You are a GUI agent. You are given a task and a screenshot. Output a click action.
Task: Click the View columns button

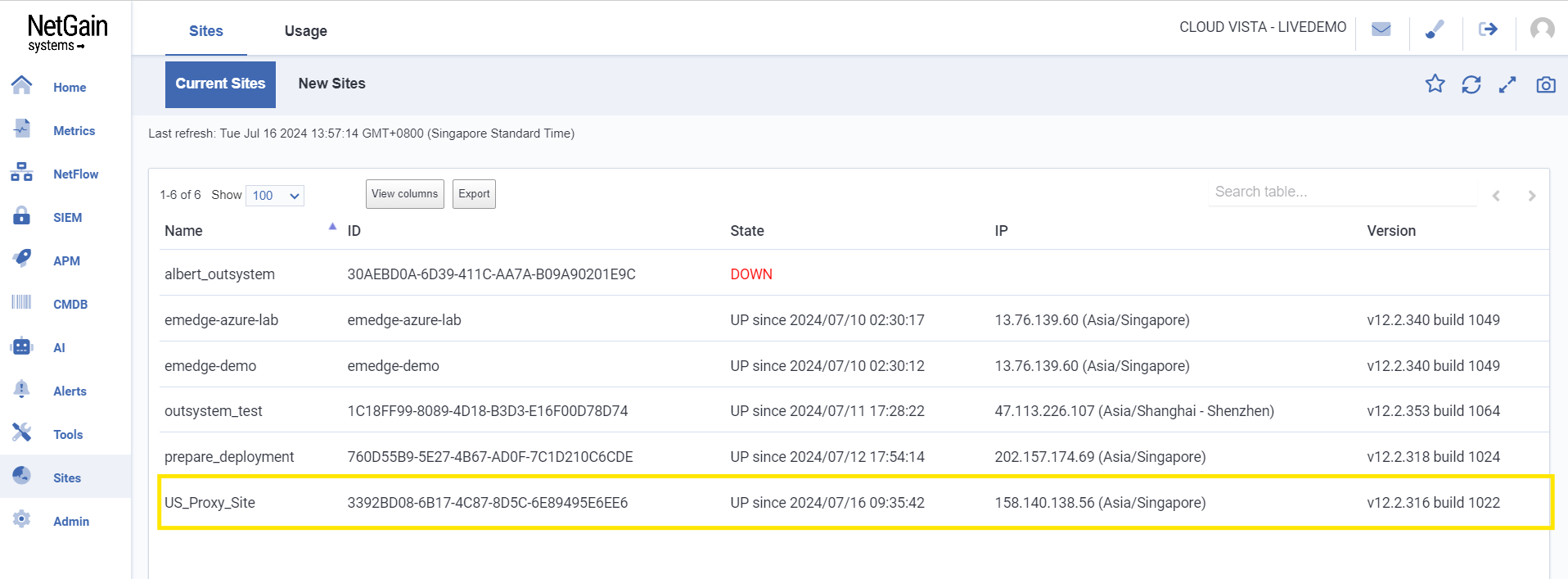coord(405,194)
